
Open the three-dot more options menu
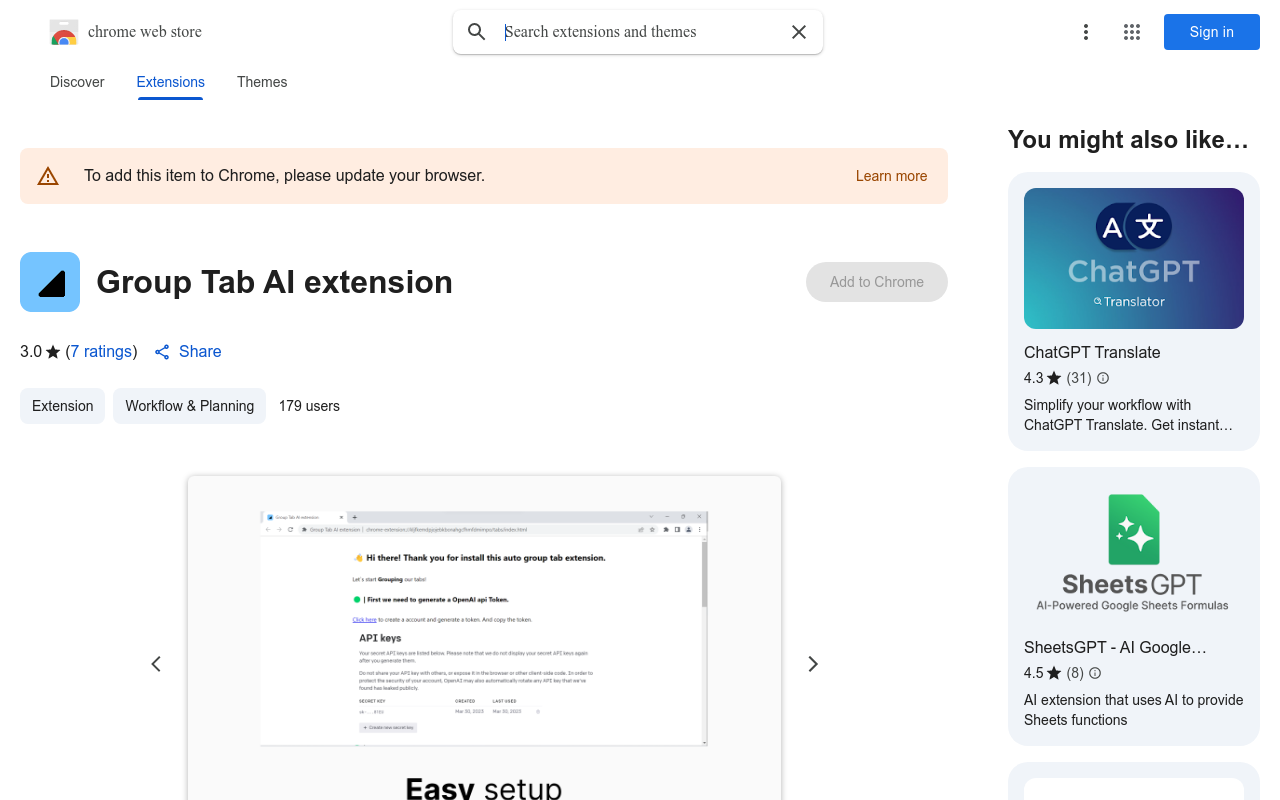tap(1086, 32)
